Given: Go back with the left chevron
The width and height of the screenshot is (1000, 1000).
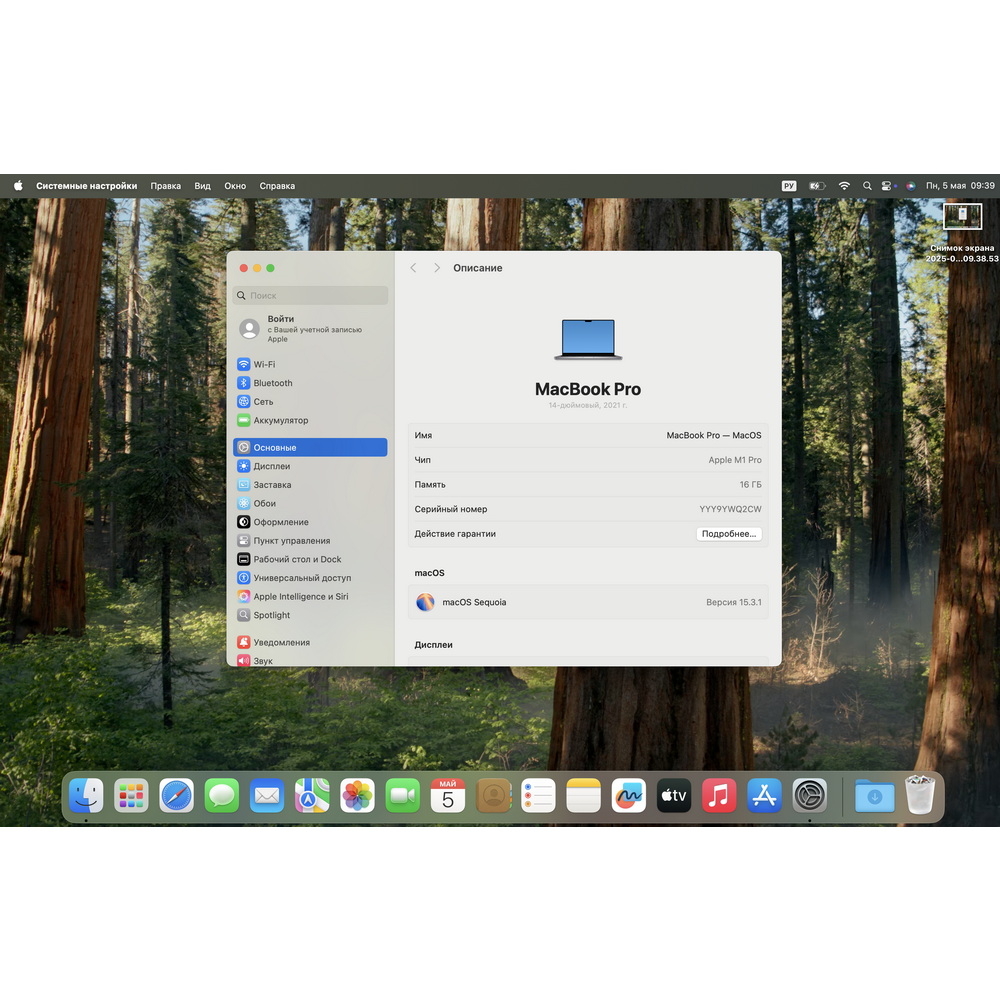Looking at the screenshot, I should point(413,268).
